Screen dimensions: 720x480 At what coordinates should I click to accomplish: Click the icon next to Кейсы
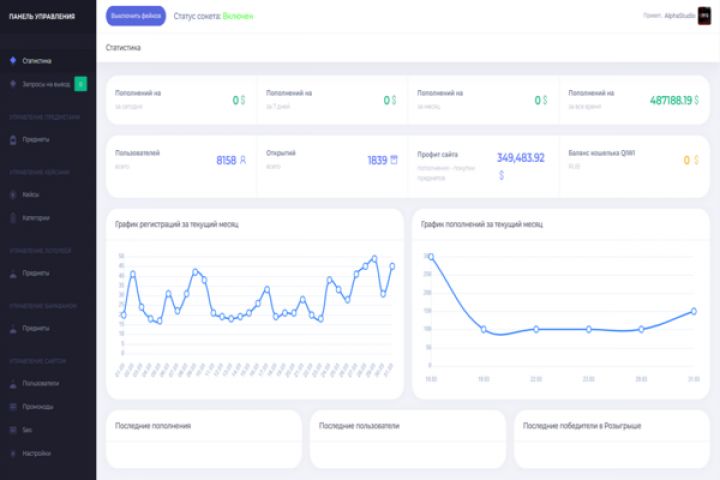click(x=13, y=194)
